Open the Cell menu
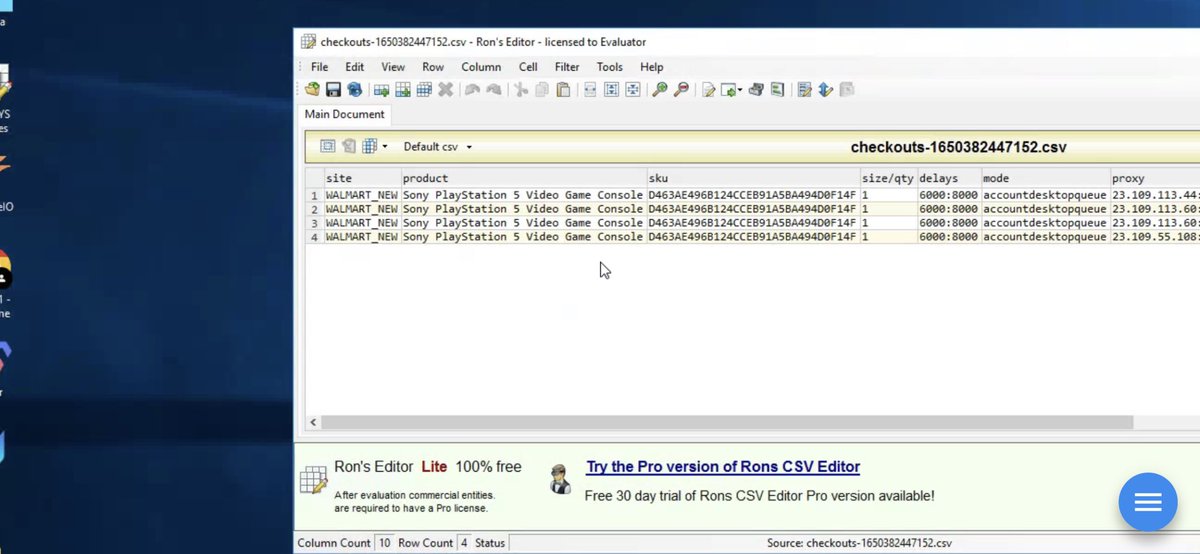This screenshot has width=1200, height=554. click(528, 67)
